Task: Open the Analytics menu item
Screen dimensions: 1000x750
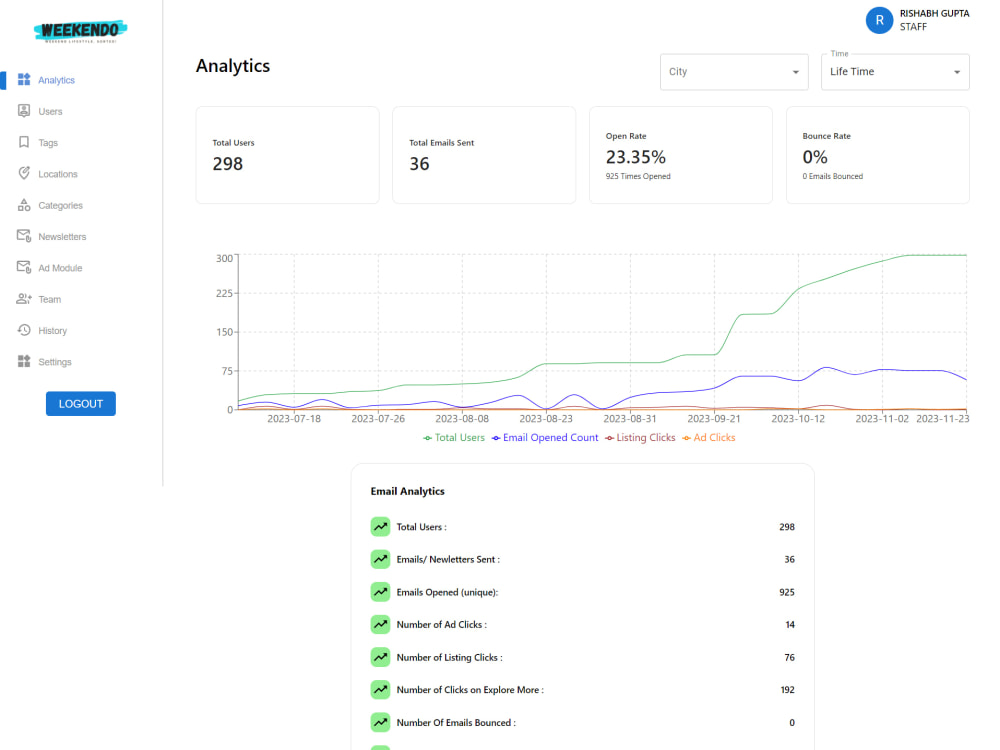Action: tap(56, 80)
